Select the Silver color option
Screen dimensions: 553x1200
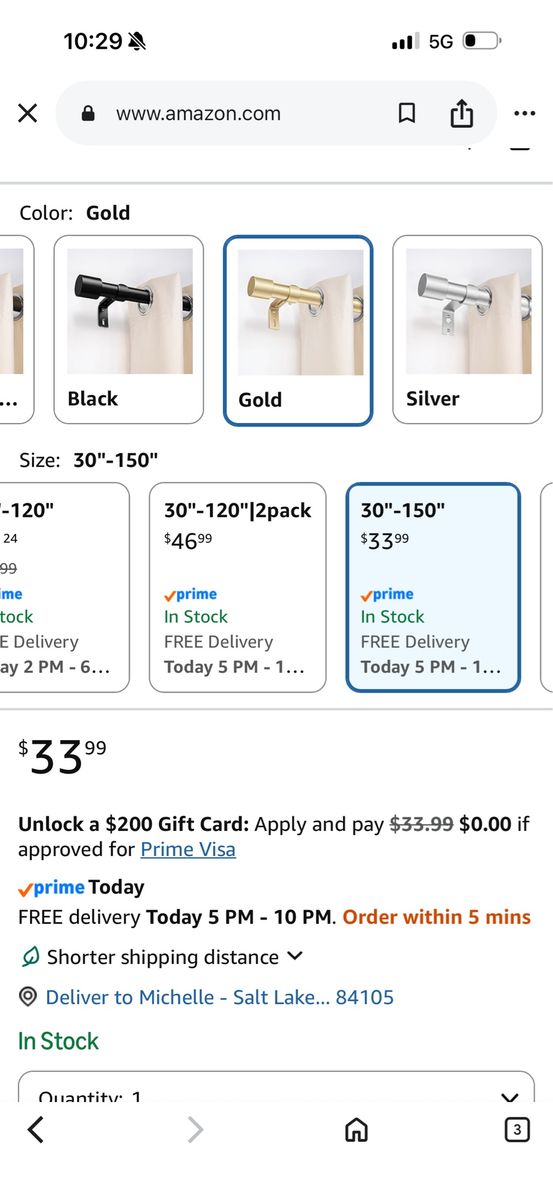[x=467, y=330]
